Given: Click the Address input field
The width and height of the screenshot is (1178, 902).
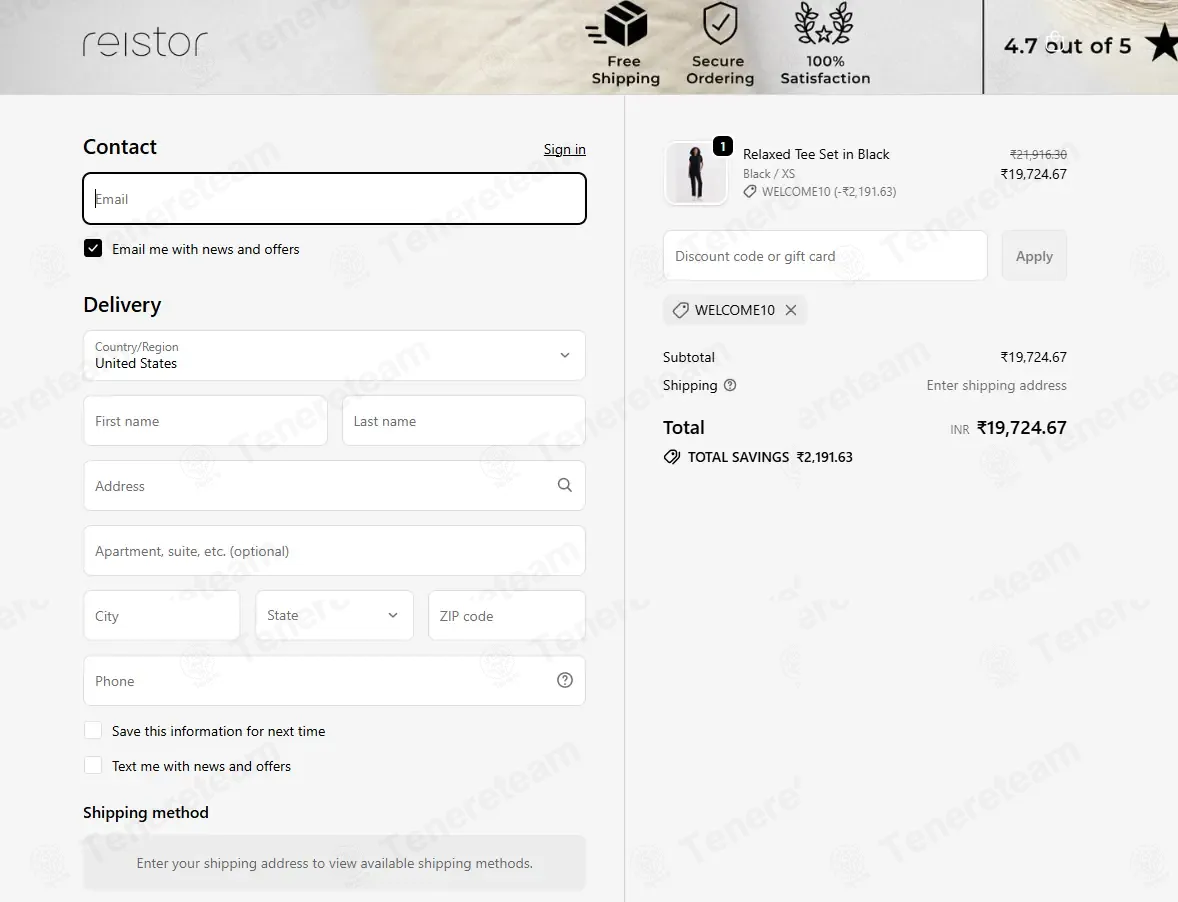Looking at the screenshot, I should [x=334, y=486].
